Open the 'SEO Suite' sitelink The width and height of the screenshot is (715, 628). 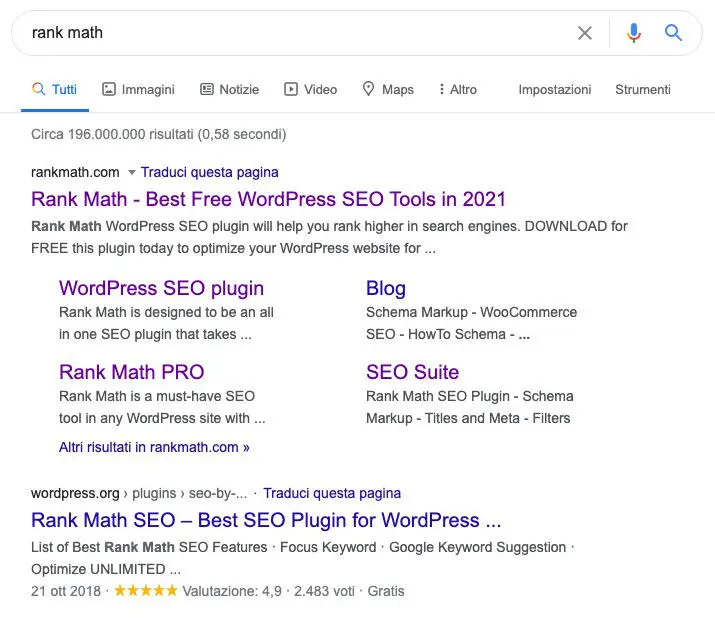tap(413, 372)
